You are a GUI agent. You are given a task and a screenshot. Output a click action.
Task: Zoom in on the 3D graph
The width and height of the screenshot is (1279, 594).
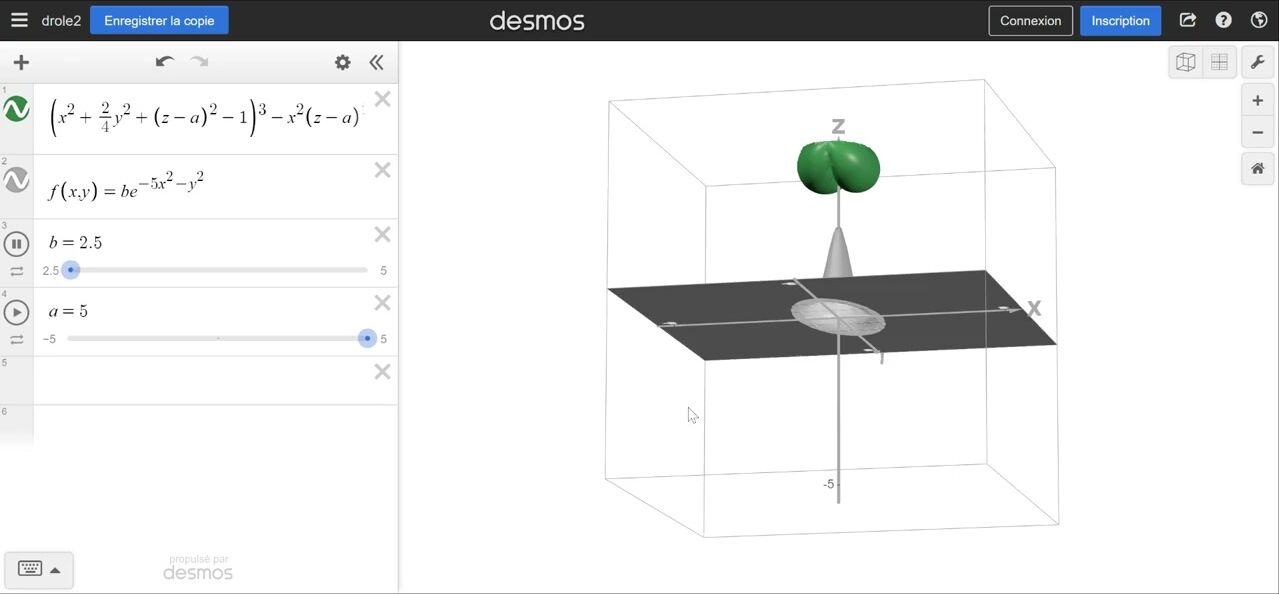1257,100
